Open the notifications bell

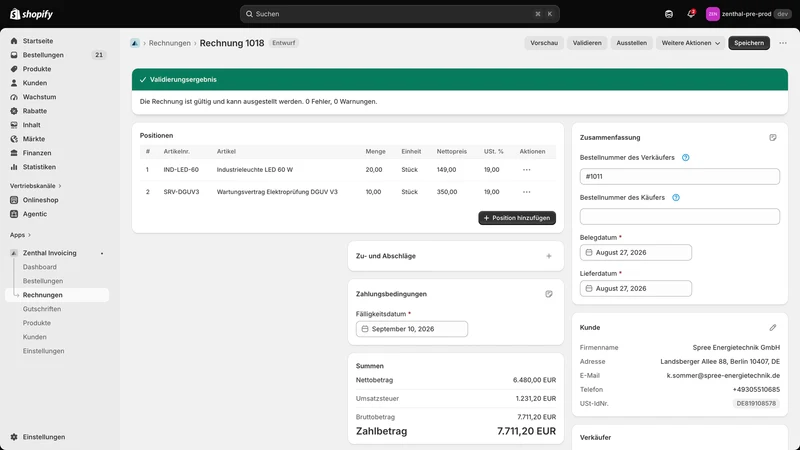click(691, 14)
